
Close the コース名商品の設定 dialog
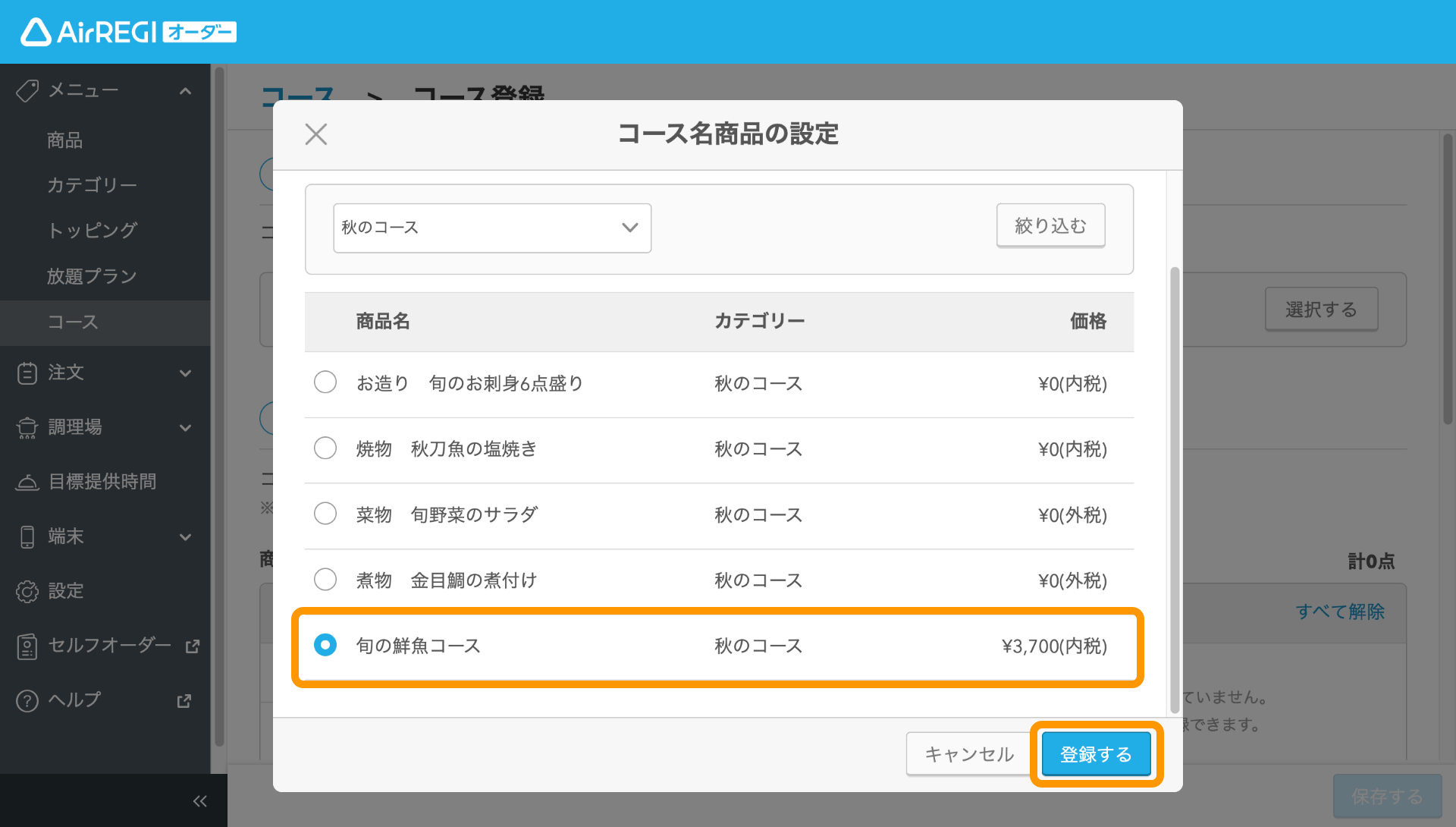coord(316,134)
